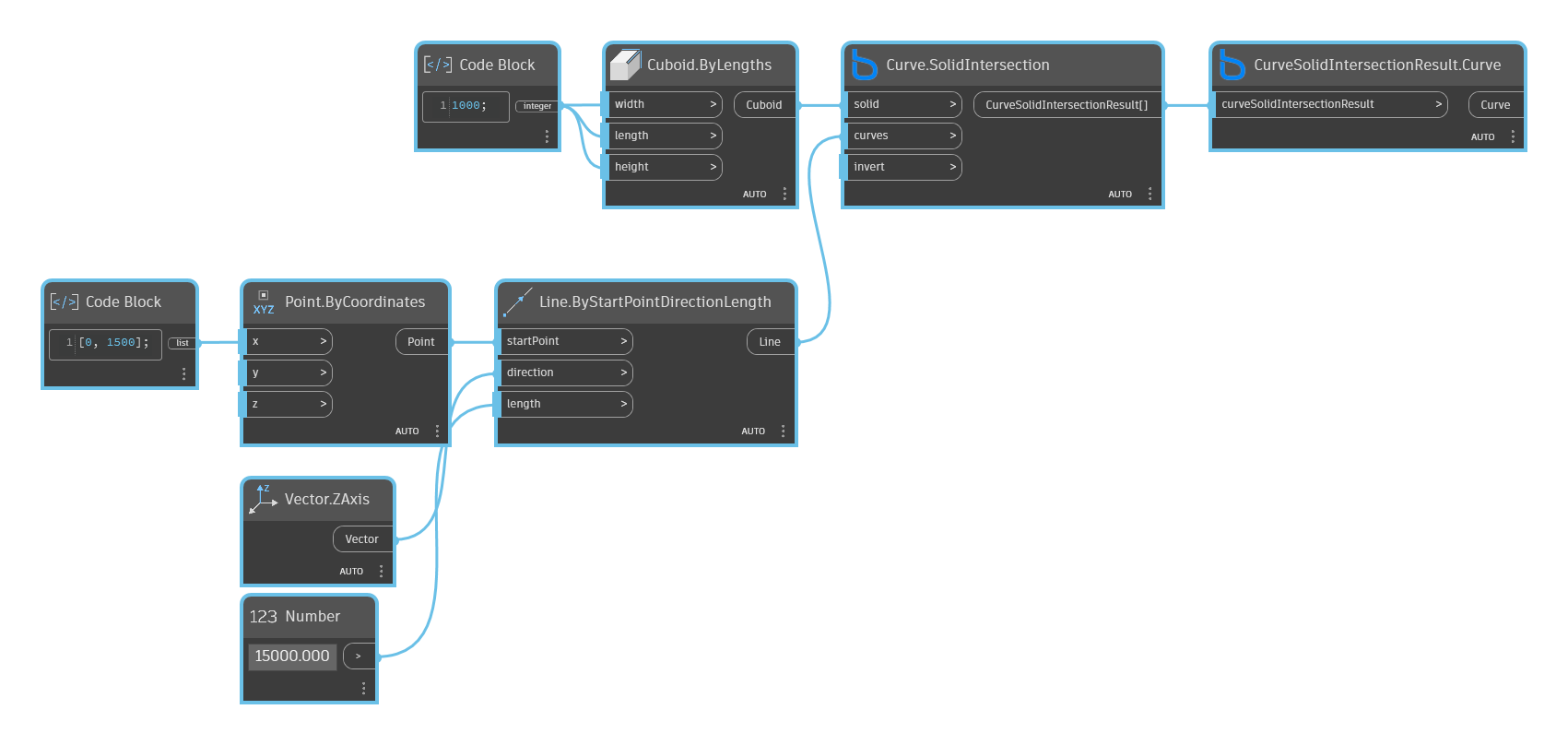1568x745 pixels.
Task: Expand the solid input port chevron
Action: 952,104
